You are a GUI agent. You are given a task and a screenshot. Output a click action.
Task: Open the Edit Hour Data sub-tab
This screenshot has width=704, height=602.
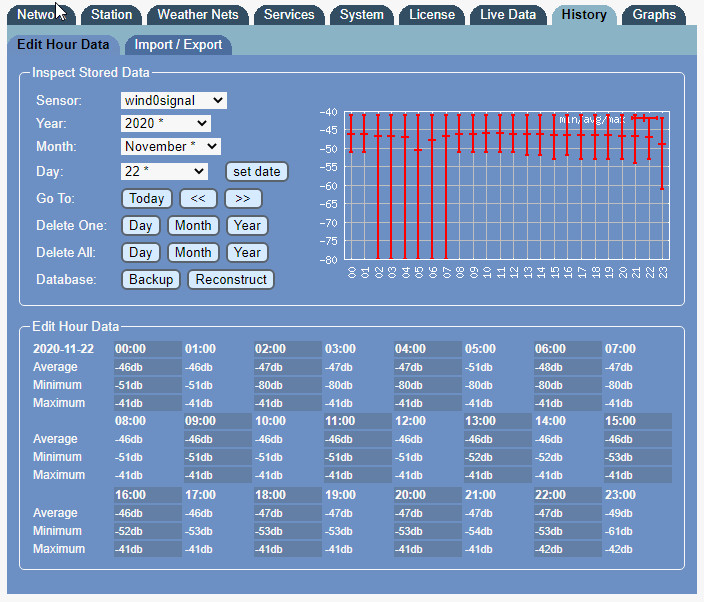(x=63, y=44)
